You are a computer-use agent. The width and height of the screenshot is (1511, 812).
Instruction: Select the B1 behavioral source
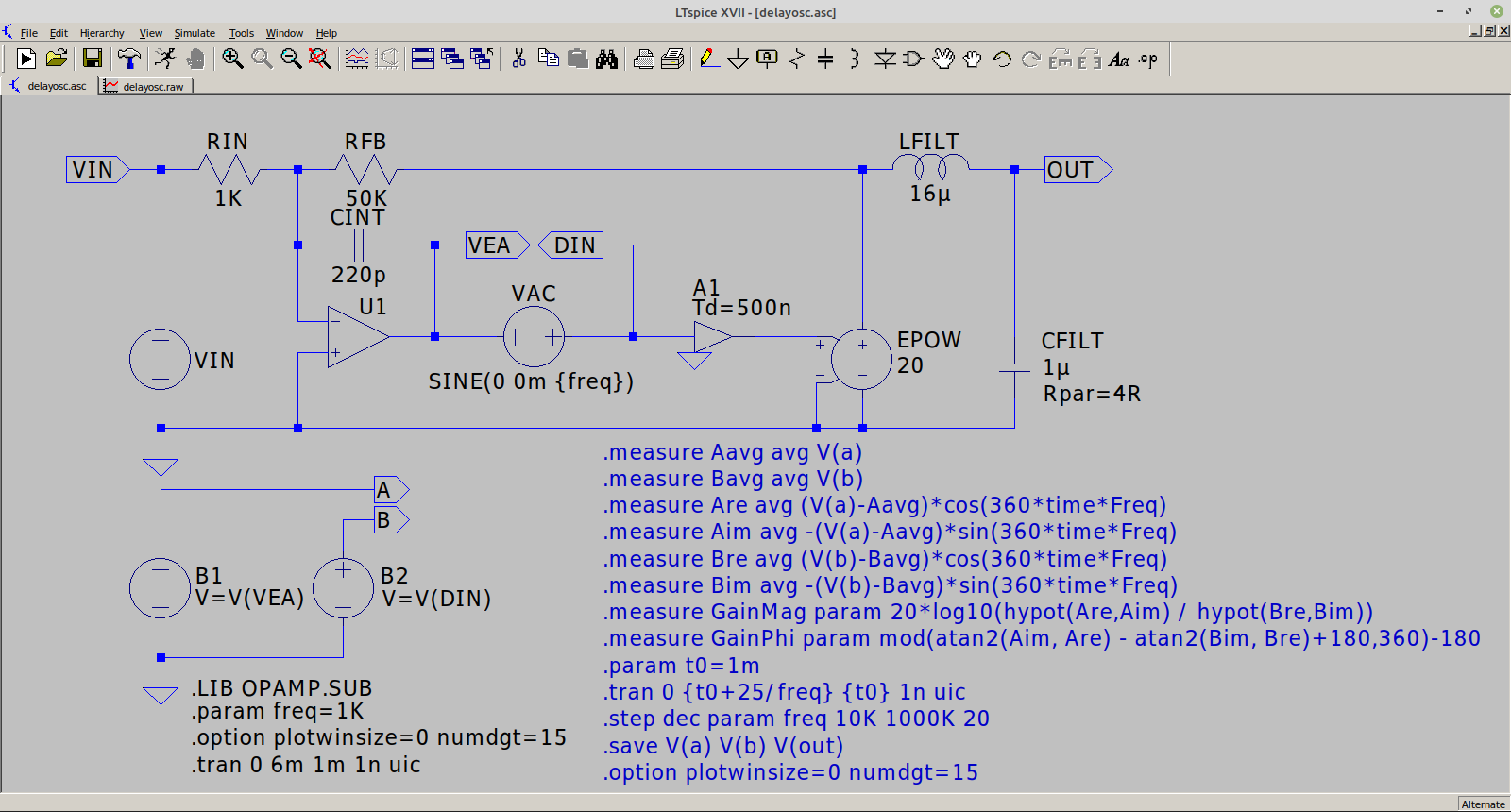[161, 588]
